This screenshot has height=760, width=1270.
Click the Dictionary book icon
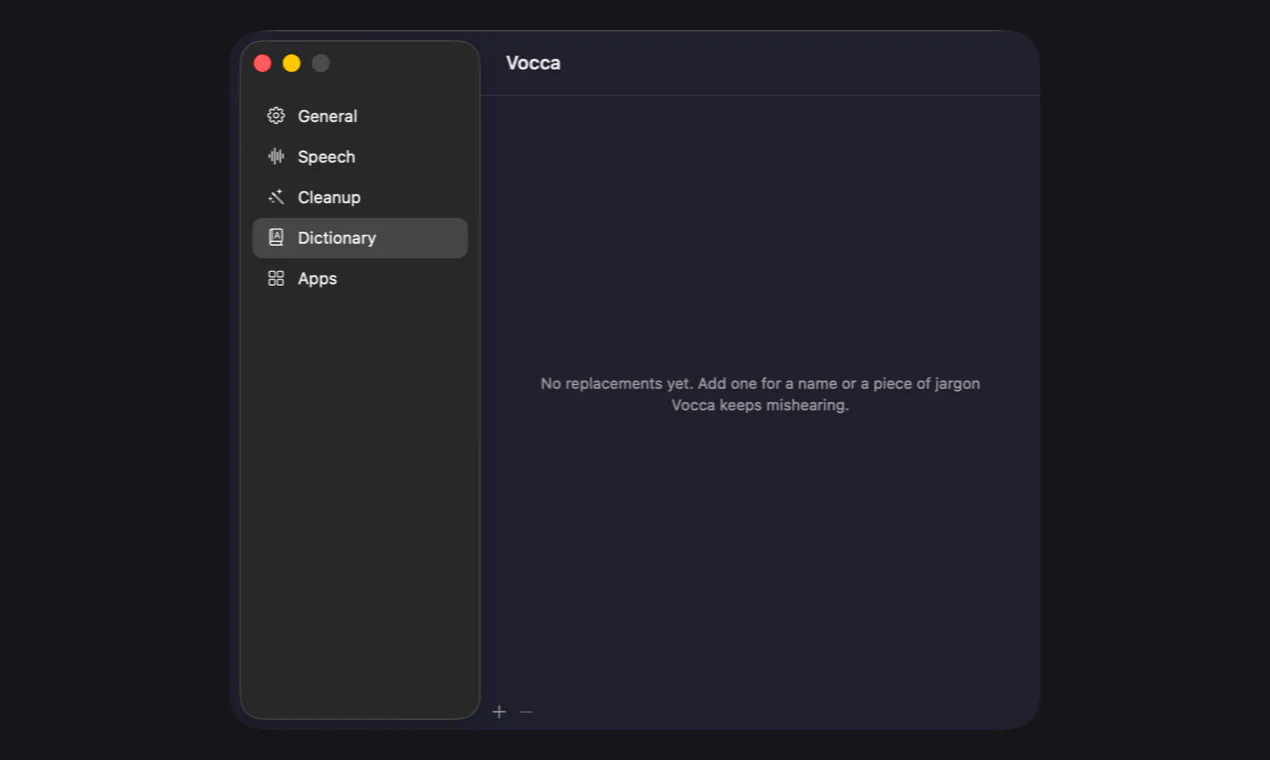coord(276,238)
